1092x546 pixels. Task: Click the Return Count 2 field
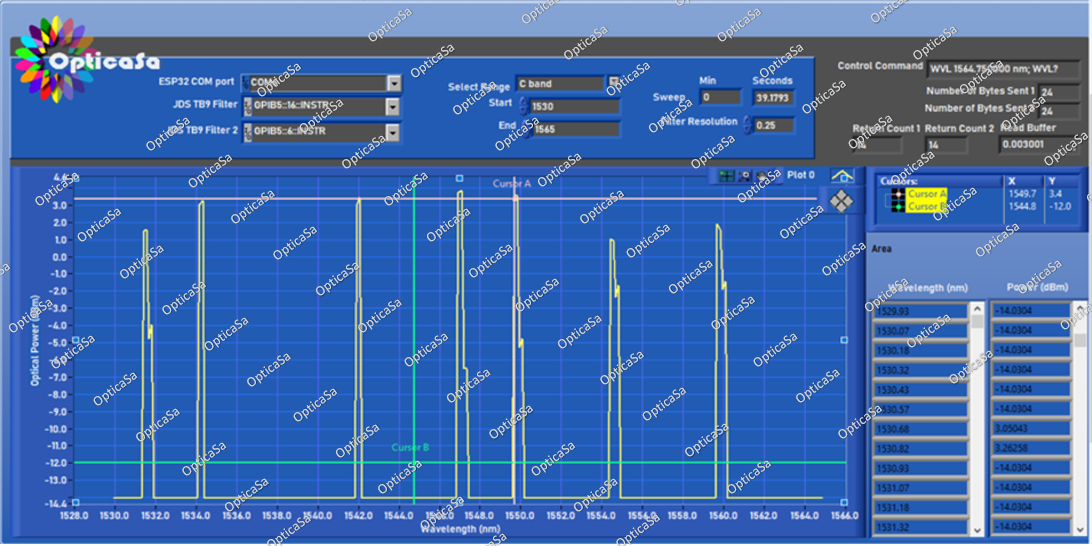click(x=946, y=145)
